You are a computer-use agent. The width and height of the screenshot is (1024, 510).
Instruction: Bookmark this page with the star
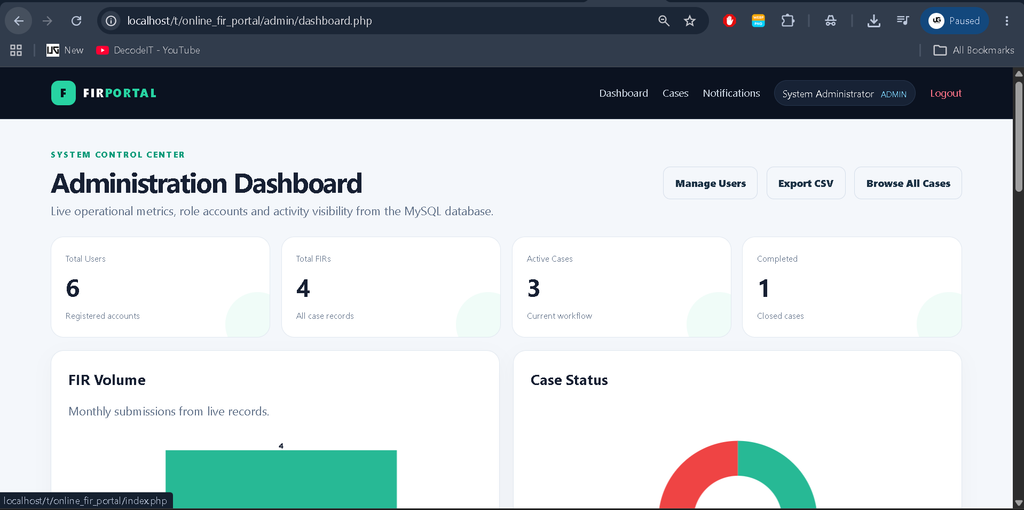pos(690,21)
